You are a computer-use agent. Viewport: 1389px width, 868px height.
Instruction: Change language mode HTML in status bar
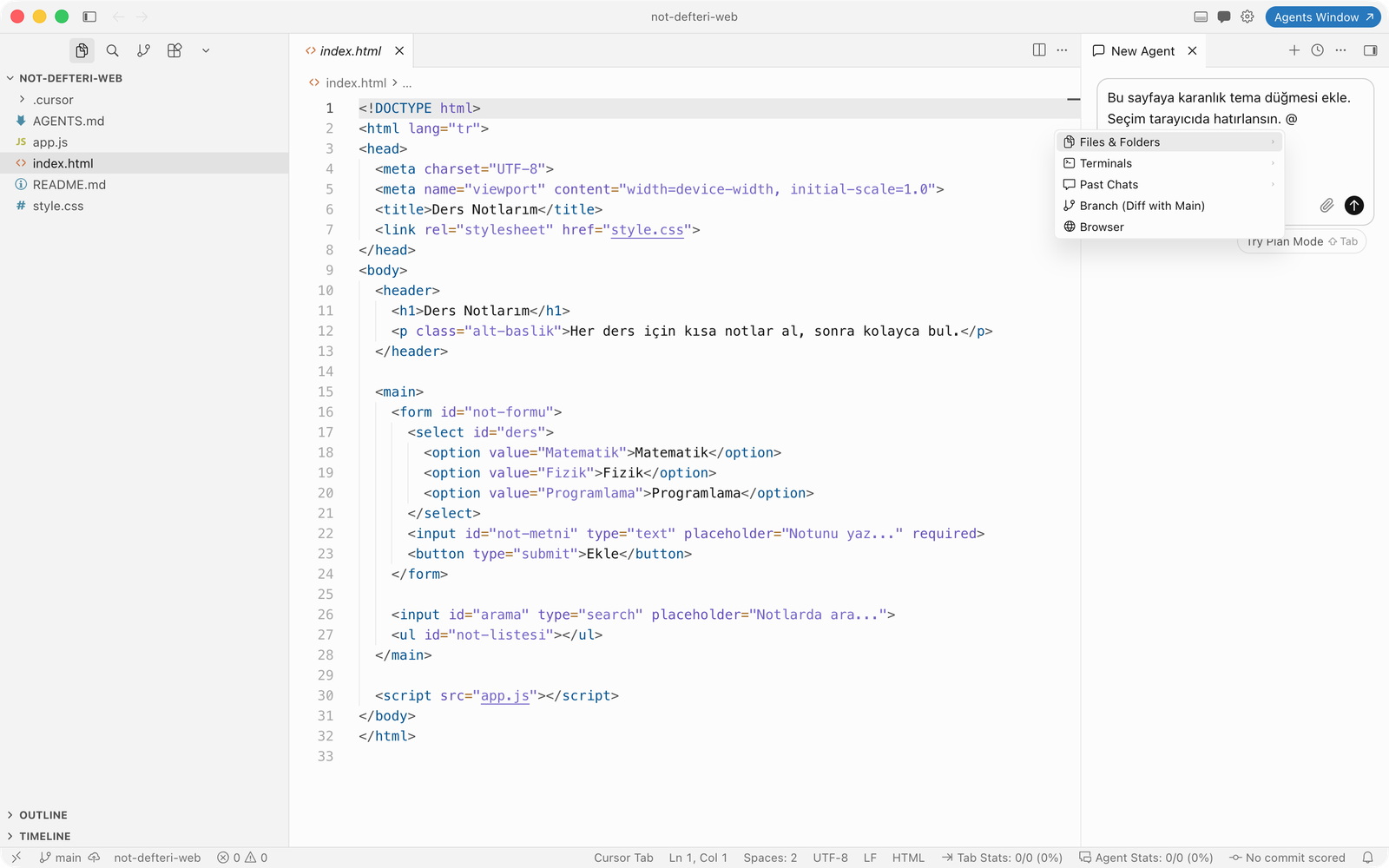pos(908,858)
